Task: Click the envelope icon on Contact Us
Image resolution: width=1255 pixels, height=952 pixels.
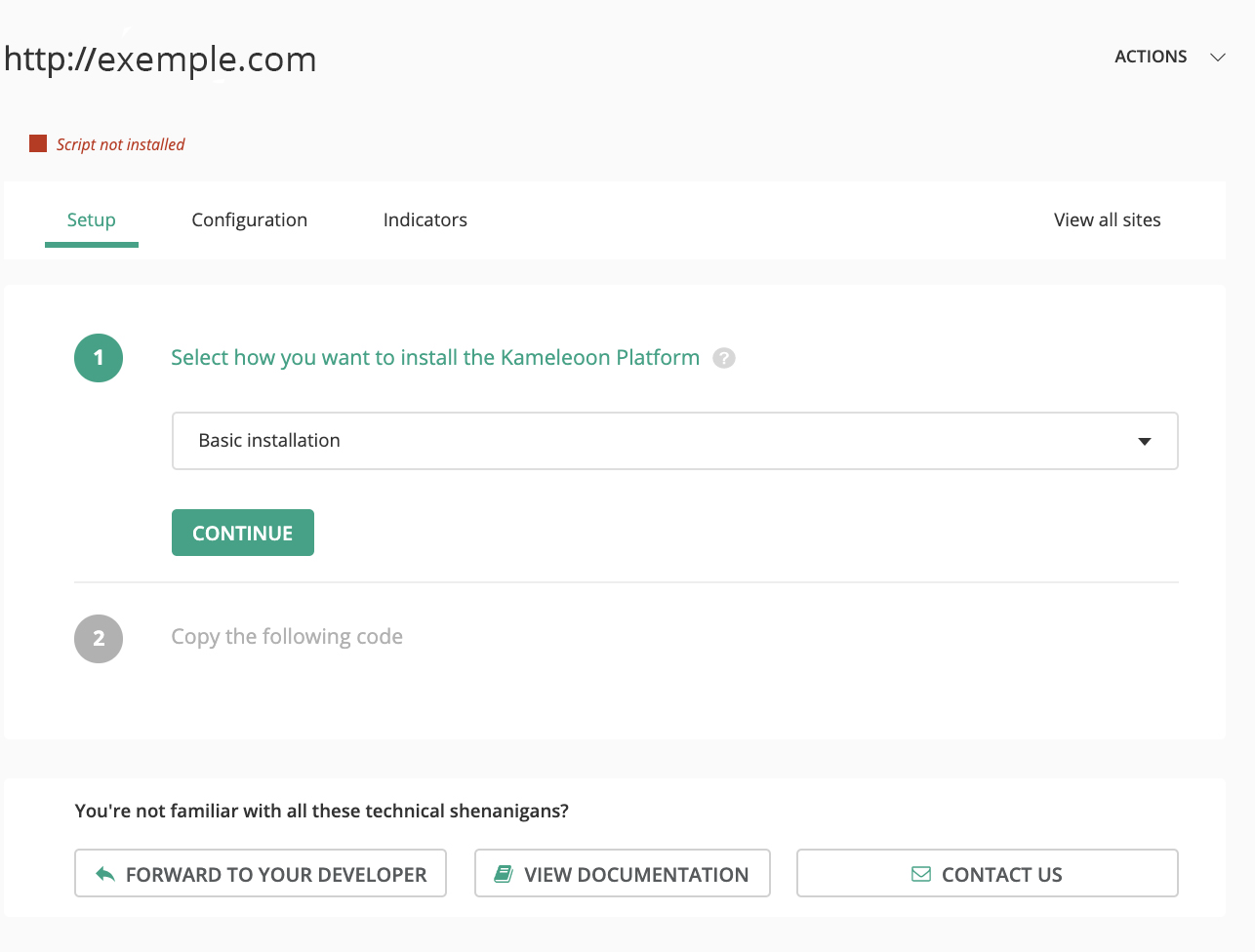Action: tap(921, 874)
